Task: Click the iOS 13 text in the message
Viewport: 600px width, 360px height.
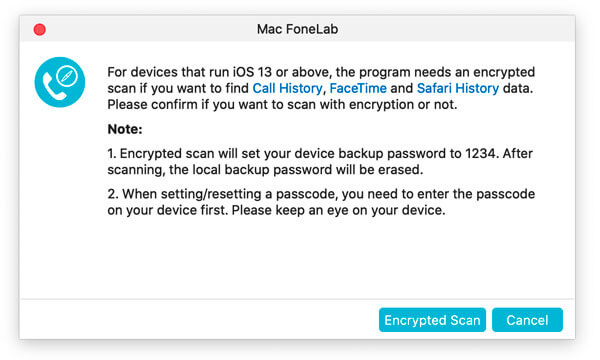Action: point(253,72)
